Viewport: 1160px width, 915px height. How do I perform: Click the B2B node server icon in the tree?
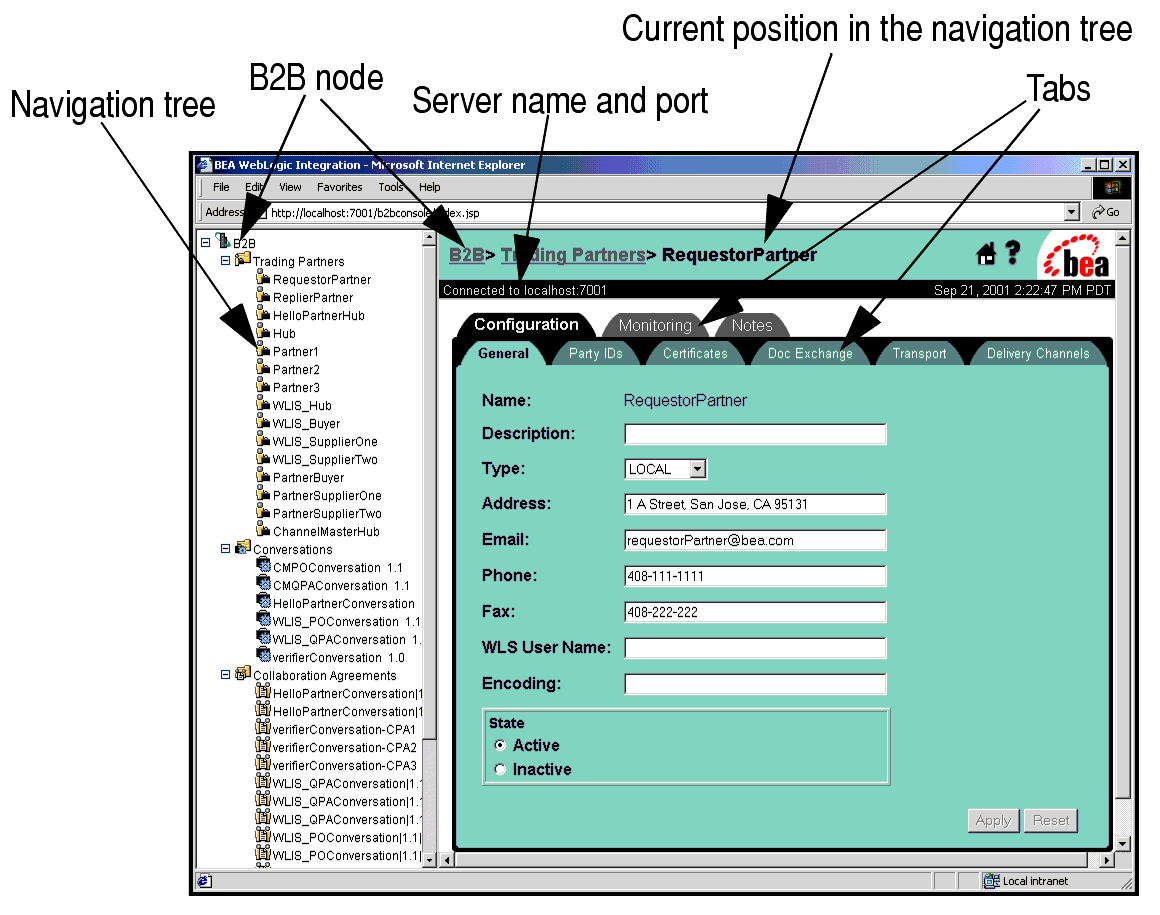(x=223, y=240)
